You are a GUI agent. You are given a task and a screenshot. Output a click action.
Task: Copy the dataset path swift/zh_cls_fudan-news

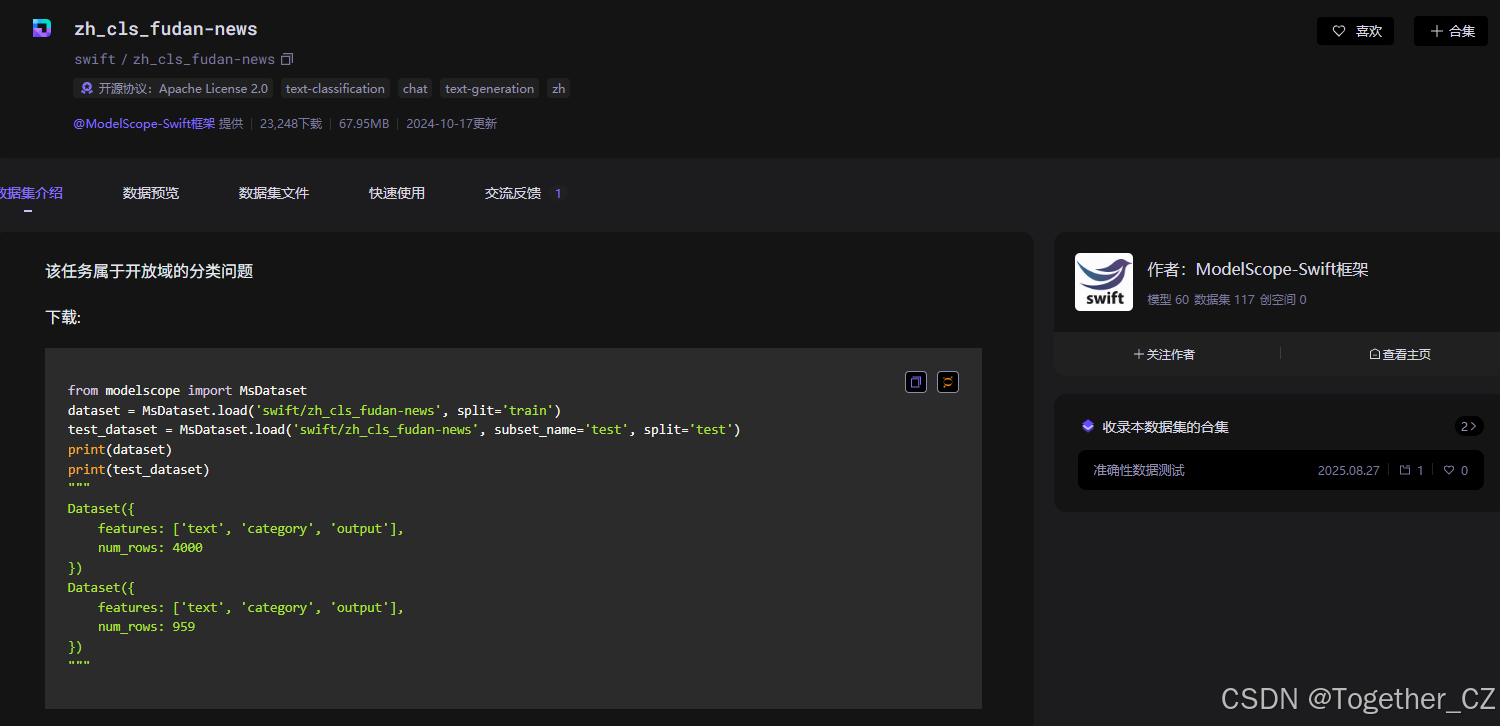[287, 59]
